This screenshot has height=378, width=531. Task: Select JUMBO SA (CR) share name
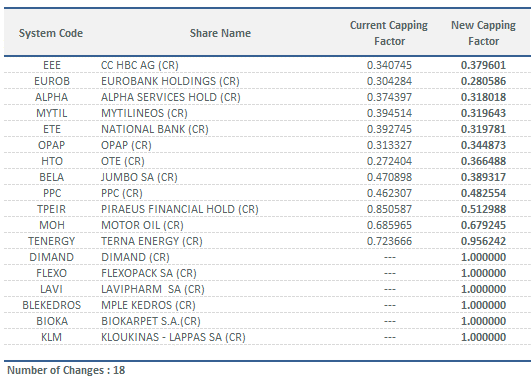(139, 177)
